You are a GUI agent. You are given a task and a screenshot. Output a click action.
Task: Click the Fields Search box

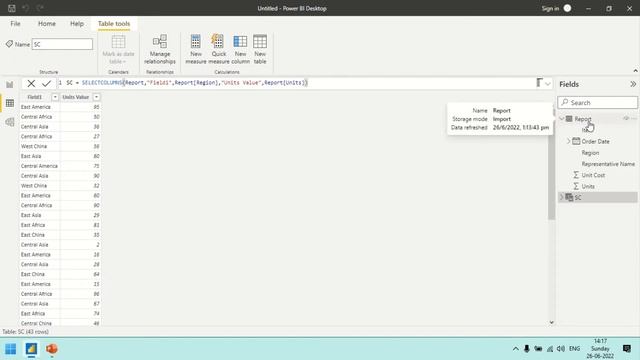click(x=598, y=102)
